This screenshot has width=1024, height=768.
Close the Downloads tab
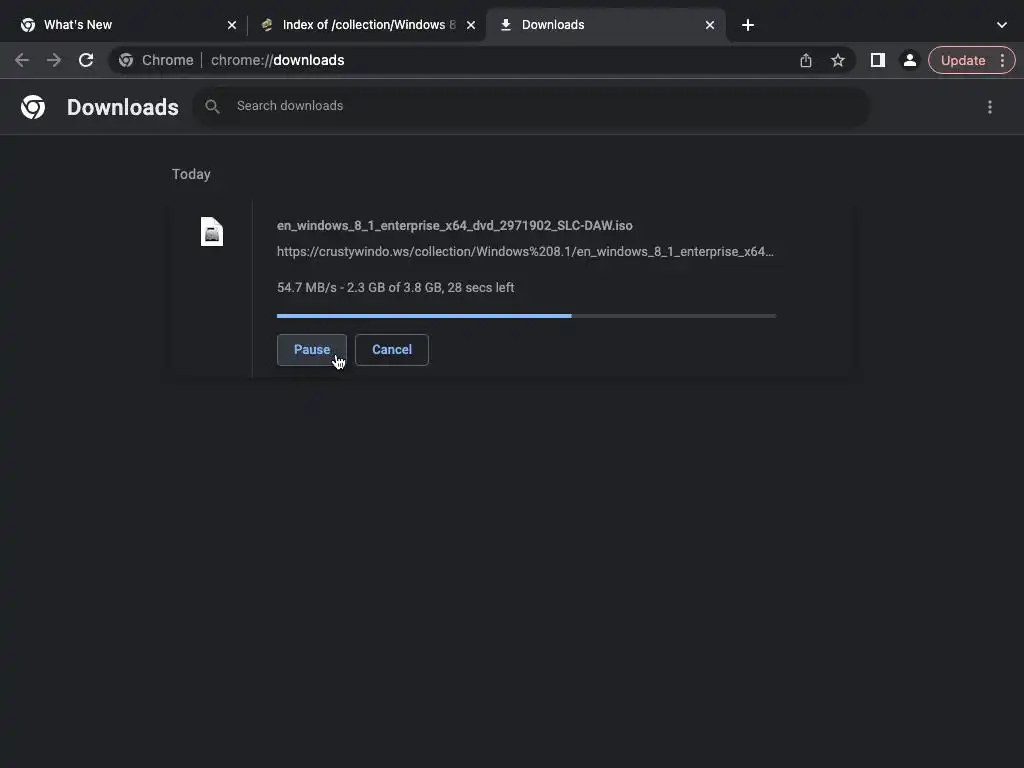pyautogui.click(x=710, y=25)
